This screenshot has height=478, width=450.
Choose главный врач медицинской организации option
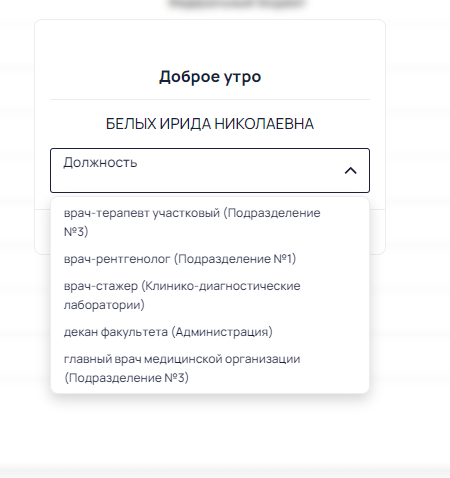coord(210,368)
